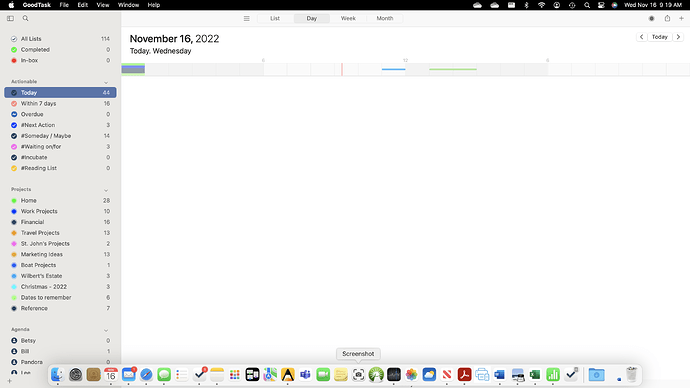Viewport: 690px width, 388px height.
Task: Open FaceTime from the dock
Action: pyautogui.click(x=323, y=375)
